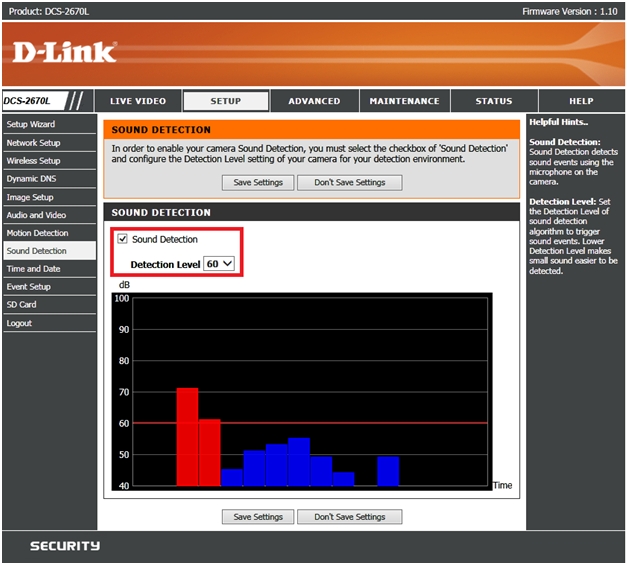628x565 pixels.
Task: Switch to the Live Video tab
Action: (139, 101)
